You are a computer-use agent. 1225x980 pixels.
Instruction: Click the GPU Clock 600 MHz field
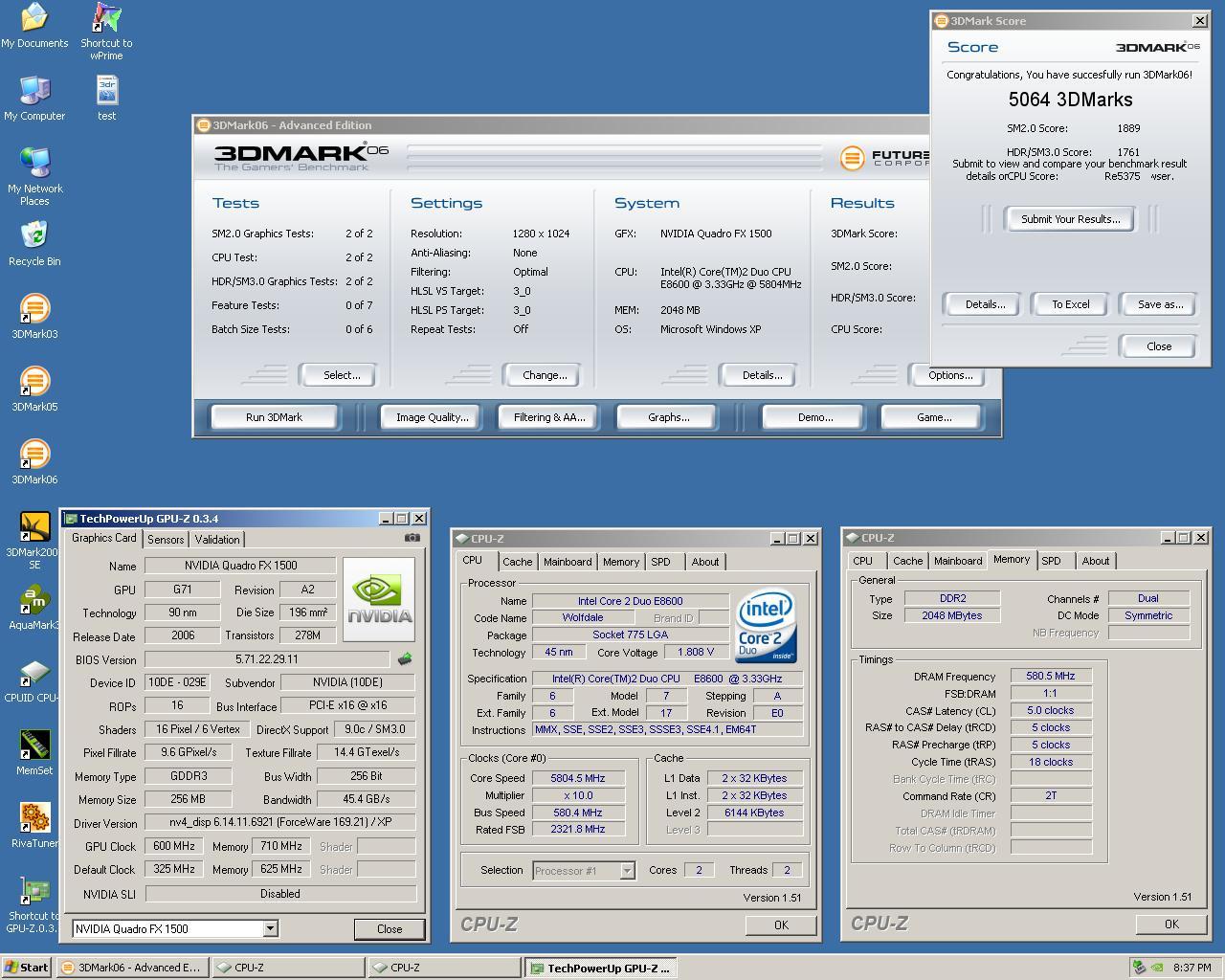(x=173, y=846)
